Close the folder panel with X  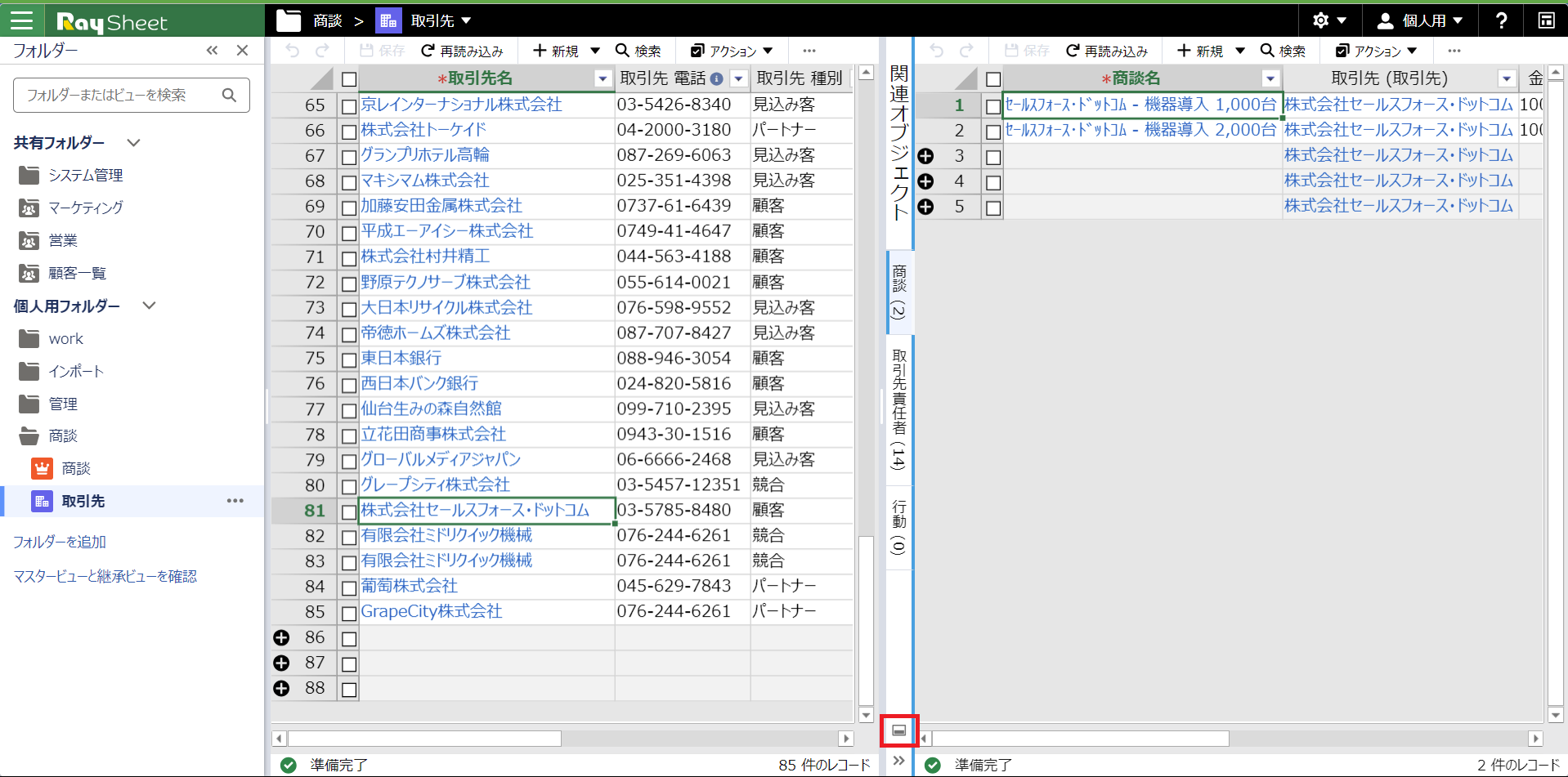(x=242, y=51)
